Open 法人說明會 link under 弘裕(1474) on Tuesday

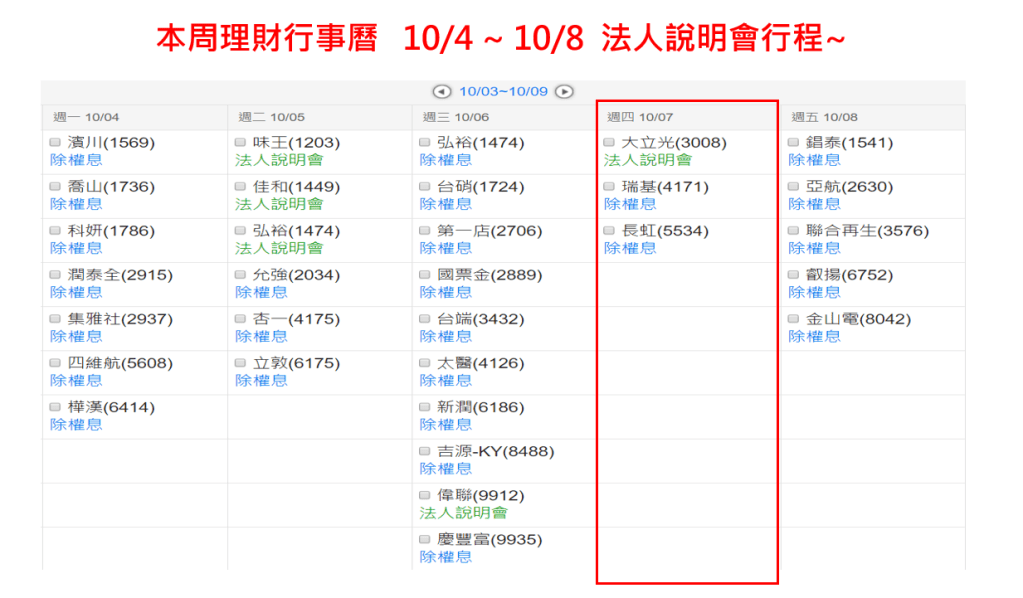pos(279,248)
